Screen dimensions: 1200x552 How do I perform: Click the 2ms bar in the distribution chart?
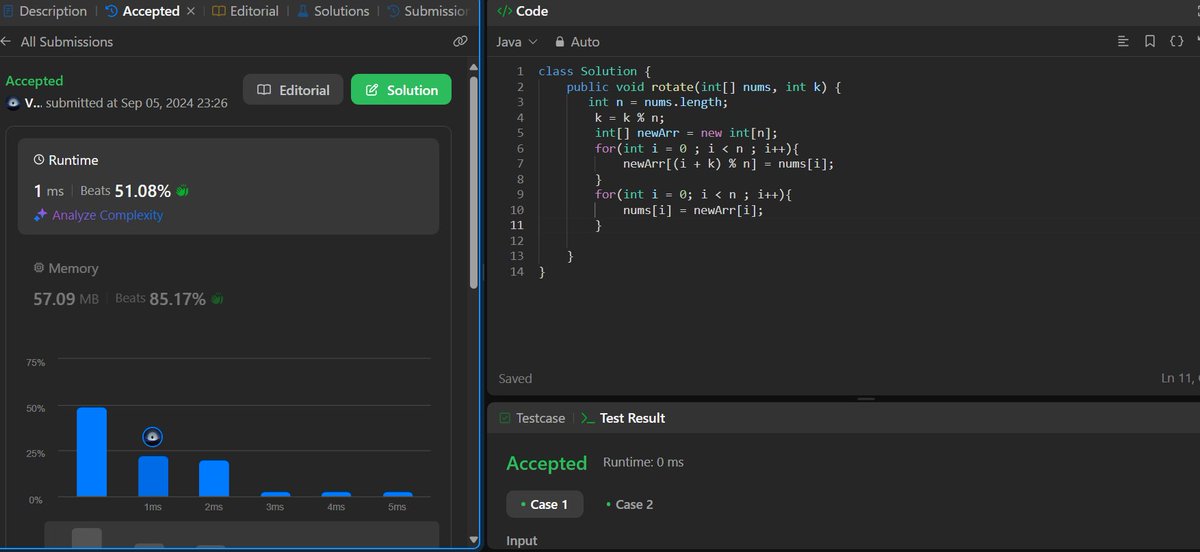click(x=214, y=478)
